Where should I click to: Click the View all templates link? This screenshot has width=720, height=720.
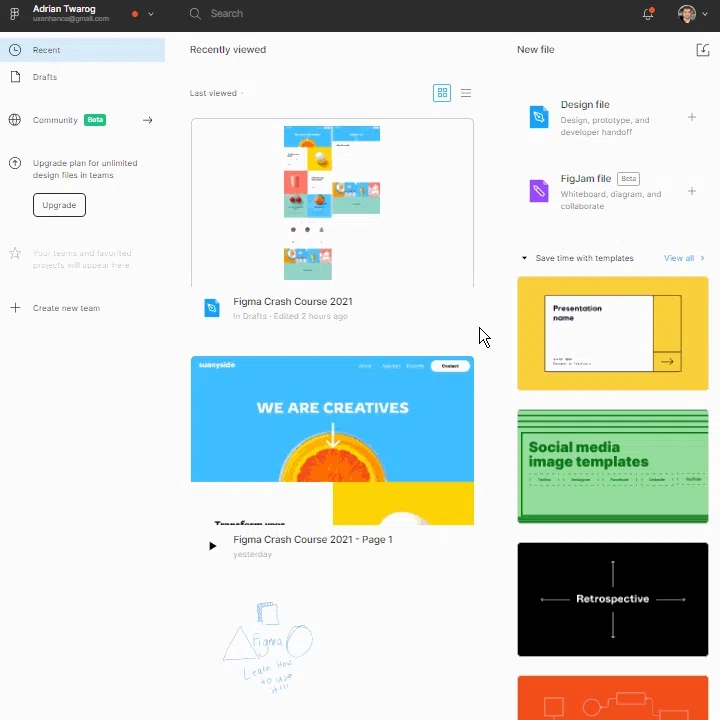click(x=679, y=258)
